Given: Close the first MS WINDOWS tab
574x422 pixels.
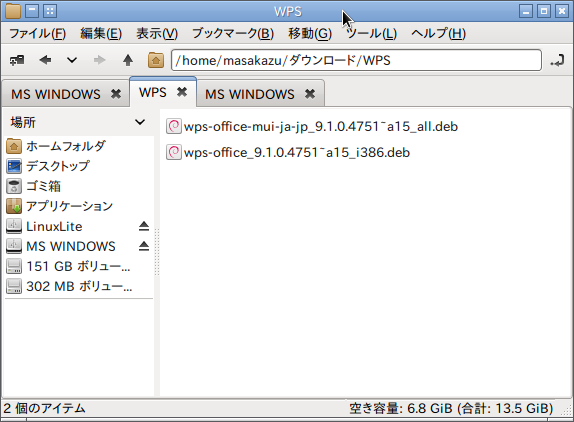Looking at the screenshot, I should 116,94.
